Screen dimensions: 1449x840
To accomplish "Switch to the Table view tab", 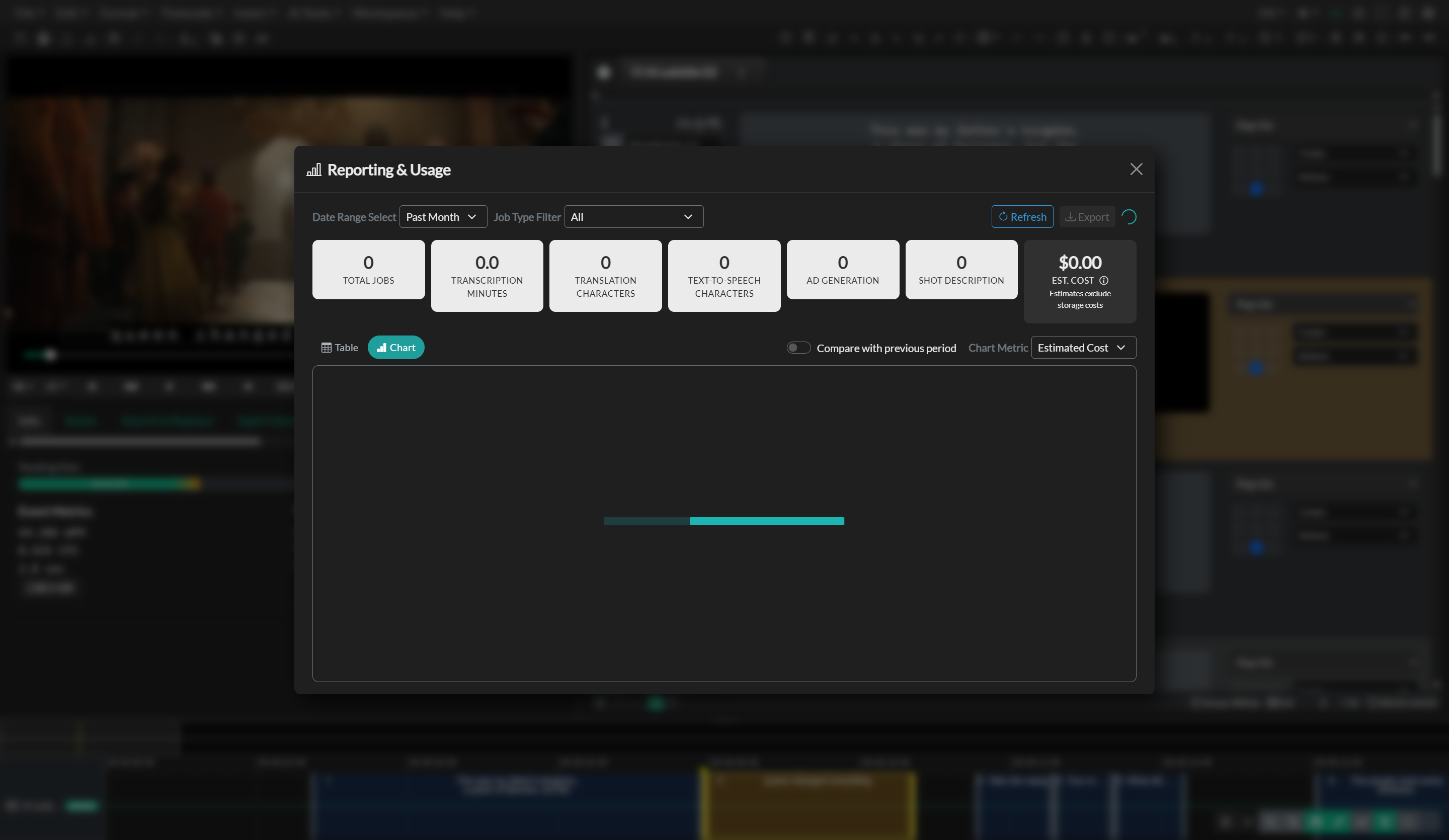I will point(339,347).
